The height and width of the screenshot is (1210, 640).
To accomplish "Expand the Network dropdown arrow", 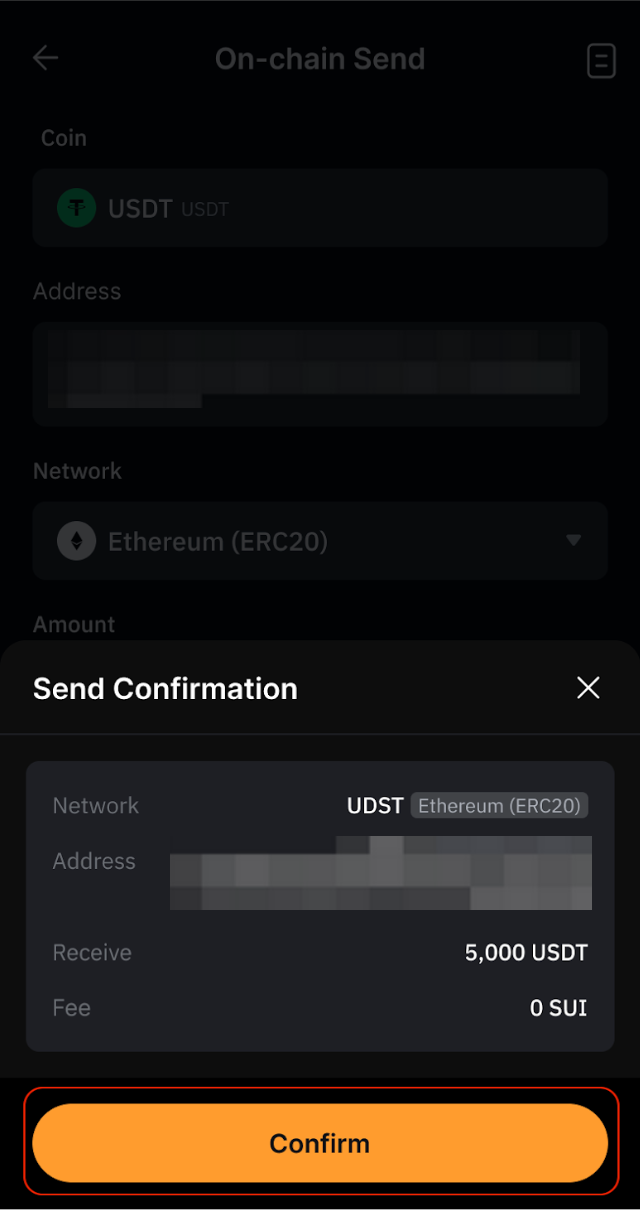I will click(573, 541).
